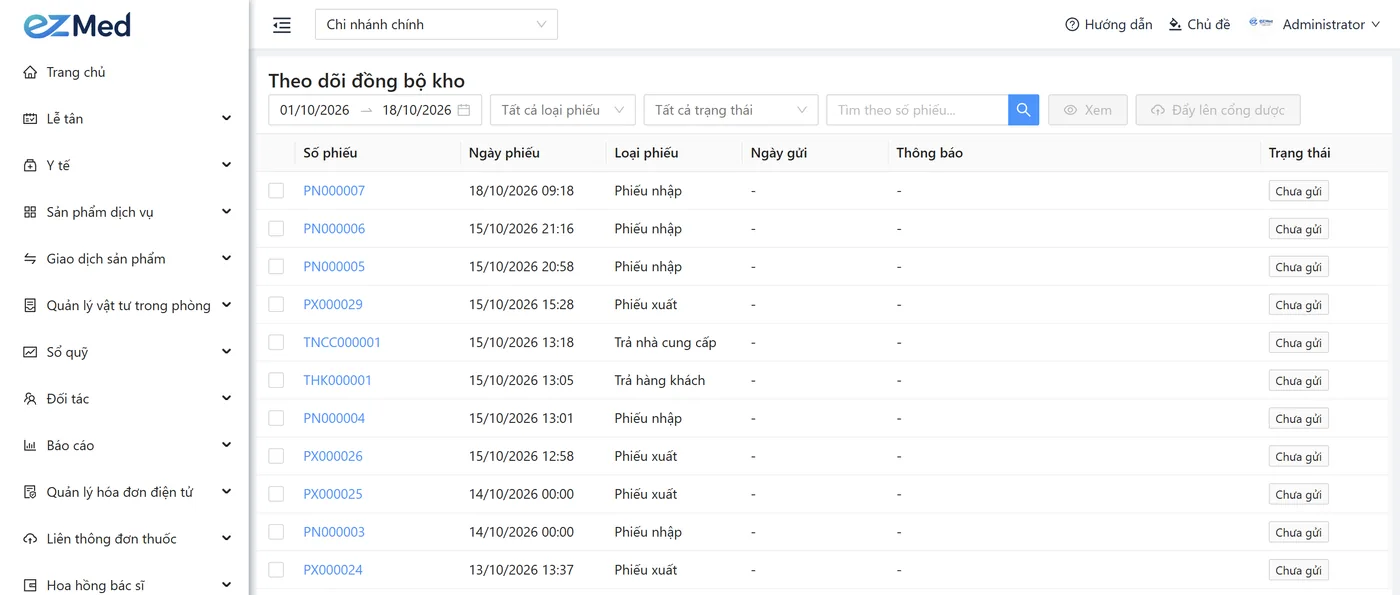Screen dimensions: 1400x595
Task: Go to Trang chủ home icon
Action: point(30,72)
